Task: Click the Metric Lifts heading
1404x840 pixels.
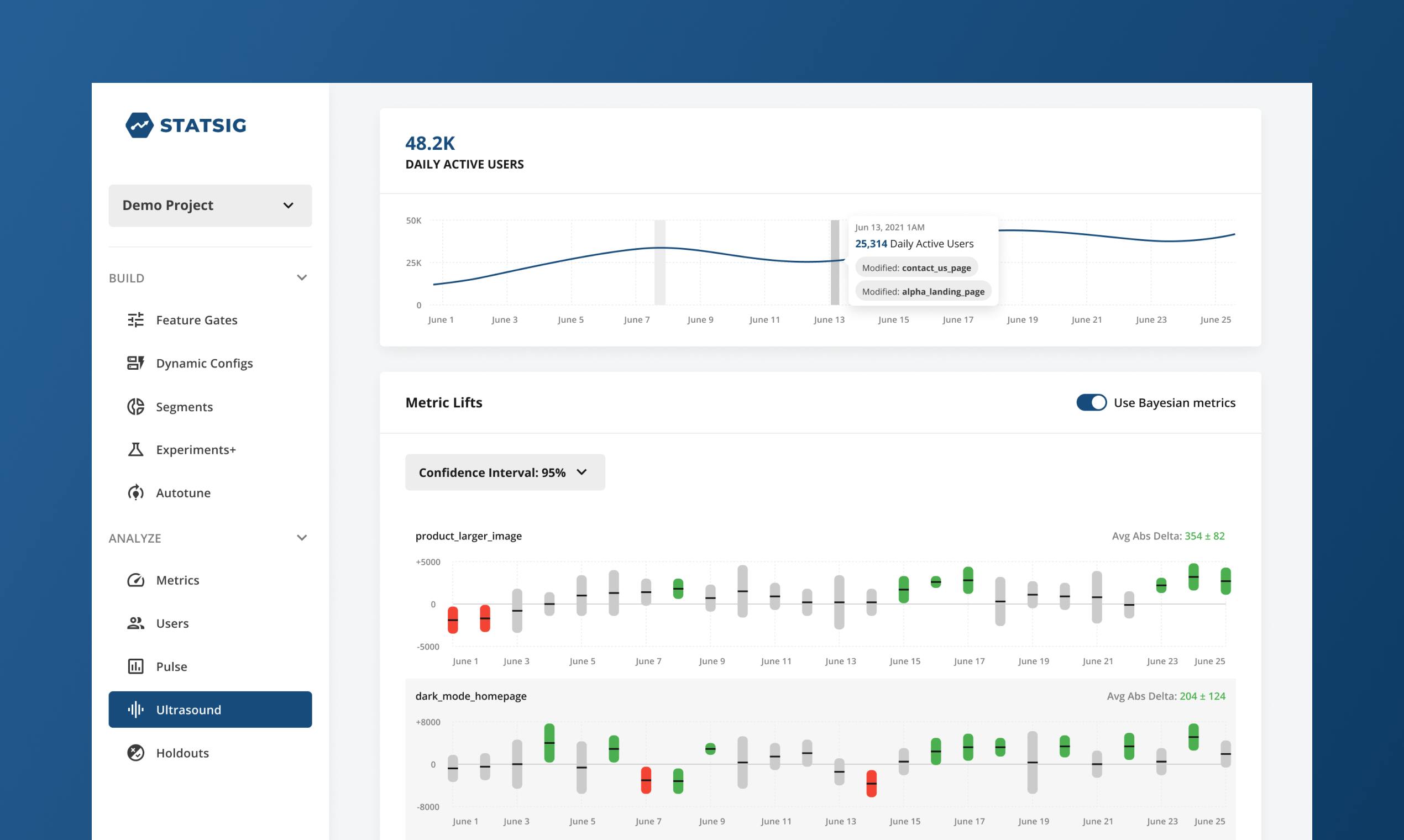Action: point(444,402)
